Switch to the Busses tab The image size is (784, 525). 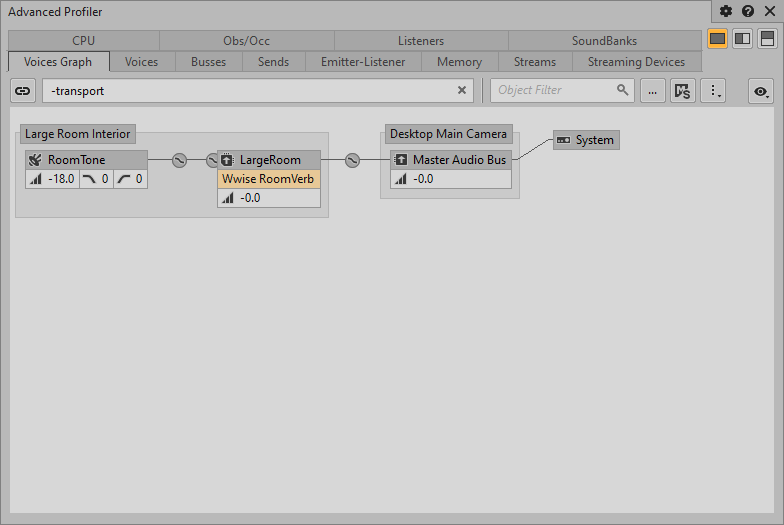208,62
